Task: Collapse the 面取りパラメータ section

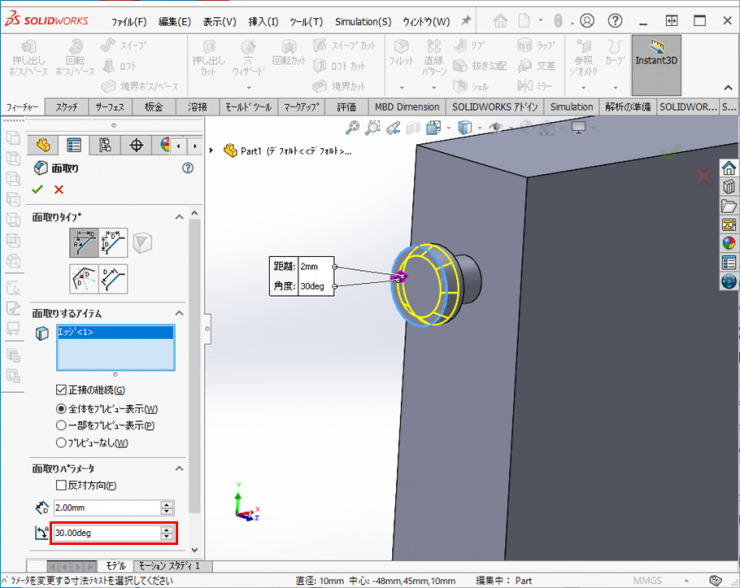Action: (x=179, y=468)
